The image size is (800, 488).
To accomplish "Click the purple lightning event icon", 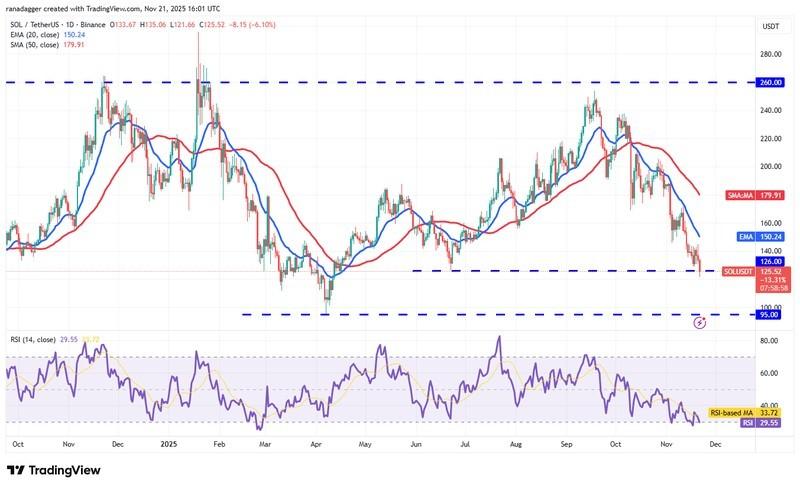I will coord(700,323).
